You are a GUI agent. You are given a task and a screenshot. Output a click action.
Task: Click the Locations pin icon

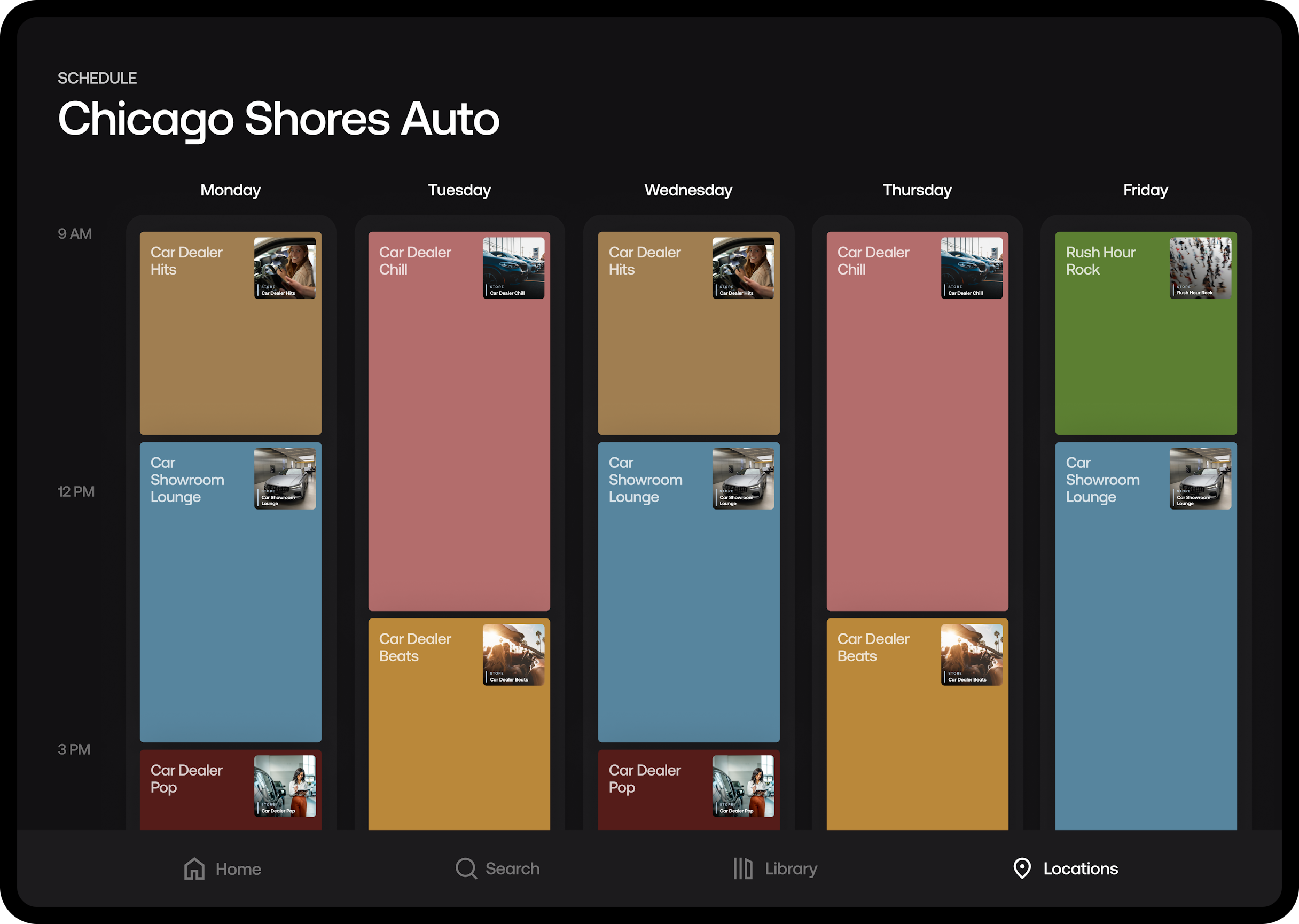tap(1022, 869)
